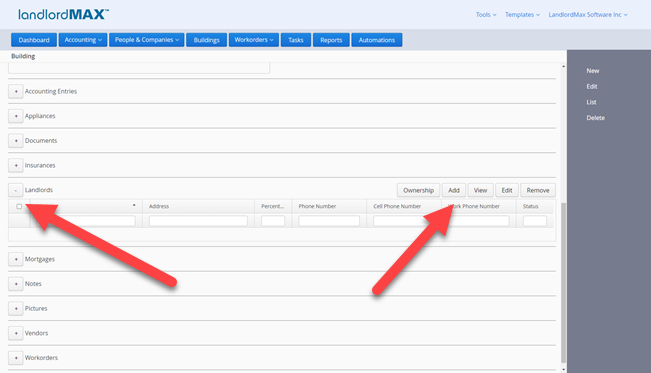This screenshot has width=651, height=373.
Task: Click the vertical scrollbar thumb
Action: pos(563,282)
